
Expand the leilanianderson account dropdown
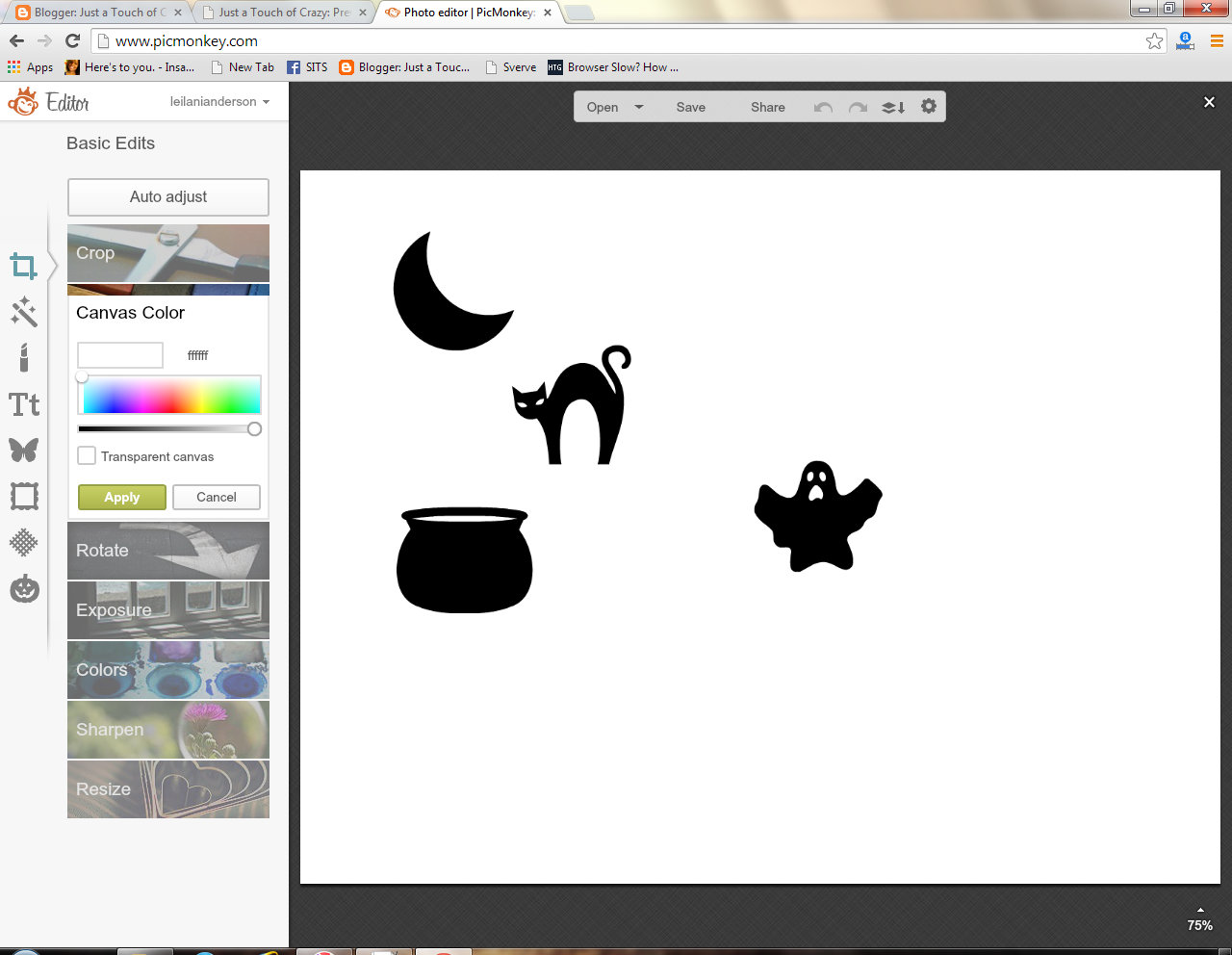(219, 101)
